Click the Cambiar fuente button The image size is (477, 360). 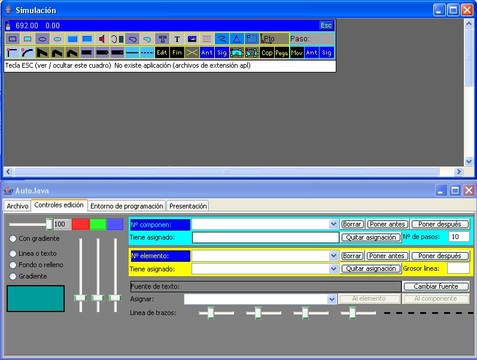436,286
